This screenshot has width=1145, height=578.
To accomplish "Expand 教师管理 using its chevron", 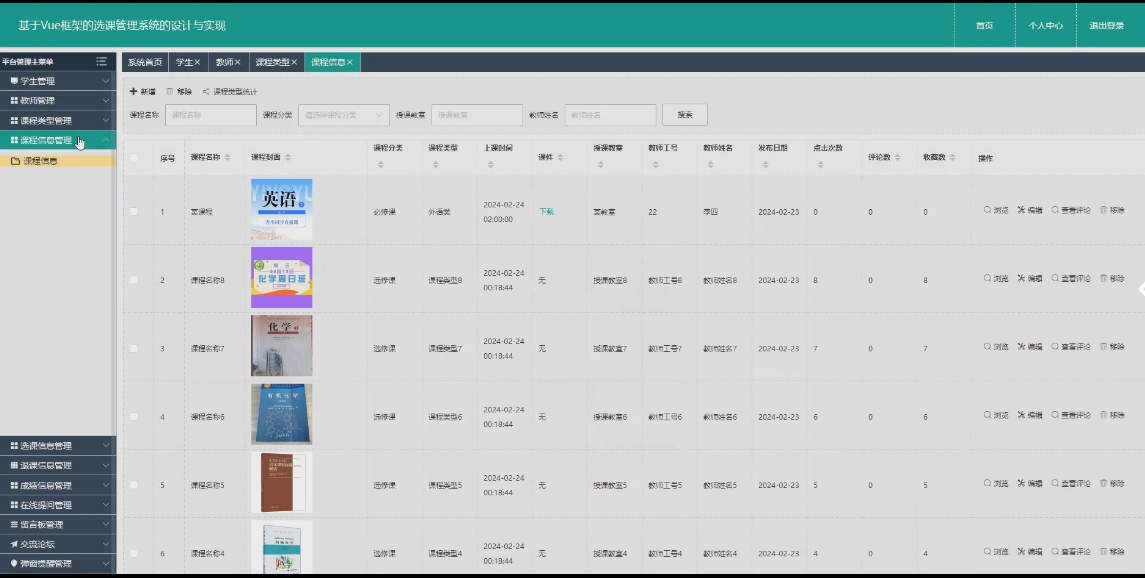I will point(106,101).
